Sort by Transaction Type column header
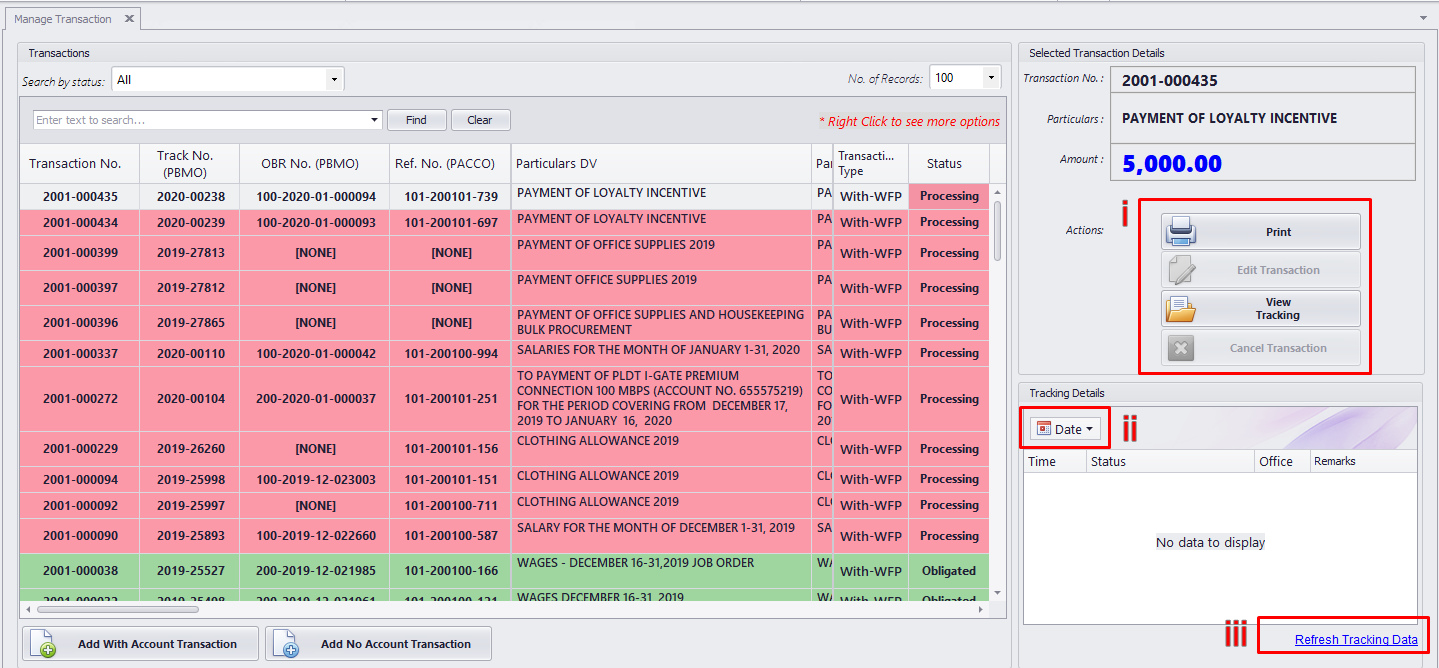 [x=871, y=164]
